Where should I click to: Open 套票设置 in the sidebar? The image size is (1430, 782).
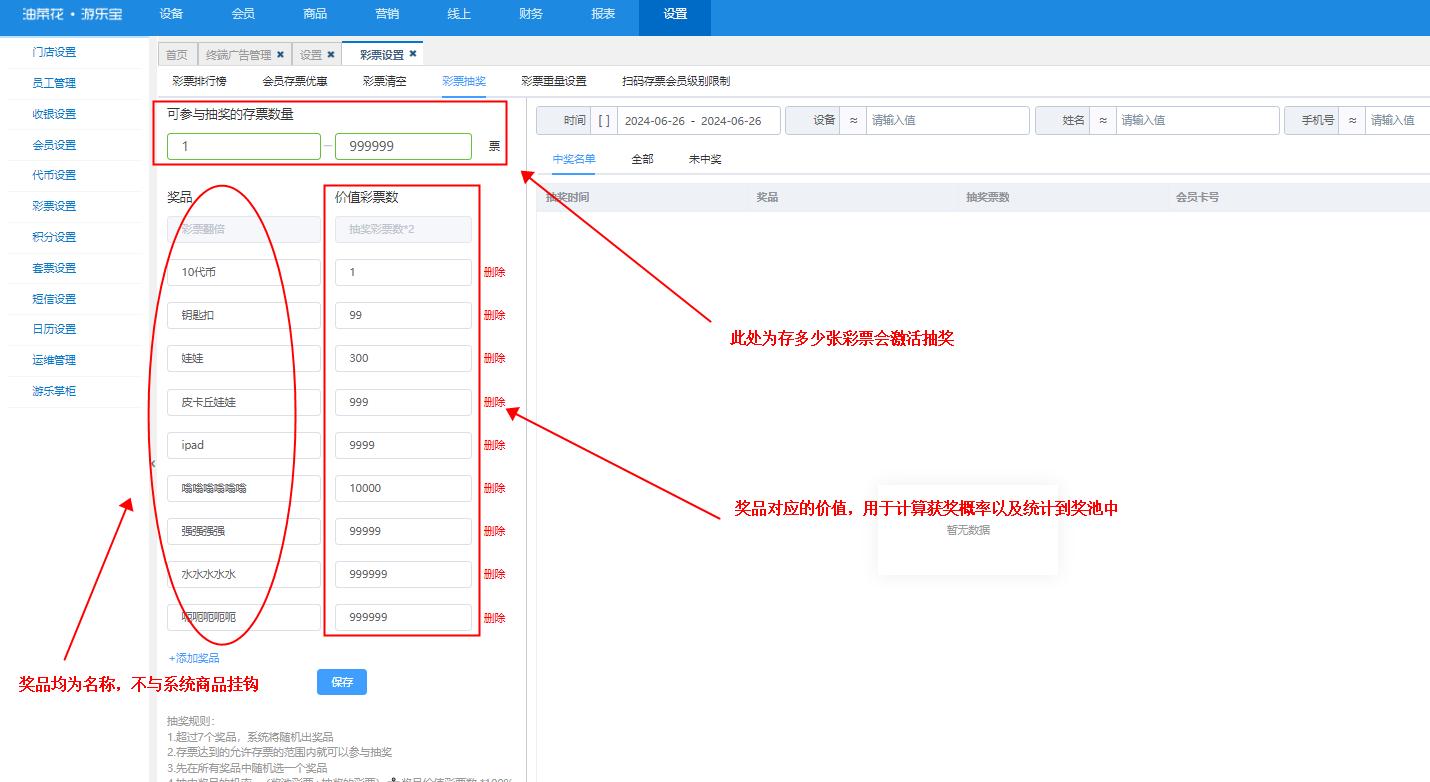pyautogui.click(x=54, y=268)
